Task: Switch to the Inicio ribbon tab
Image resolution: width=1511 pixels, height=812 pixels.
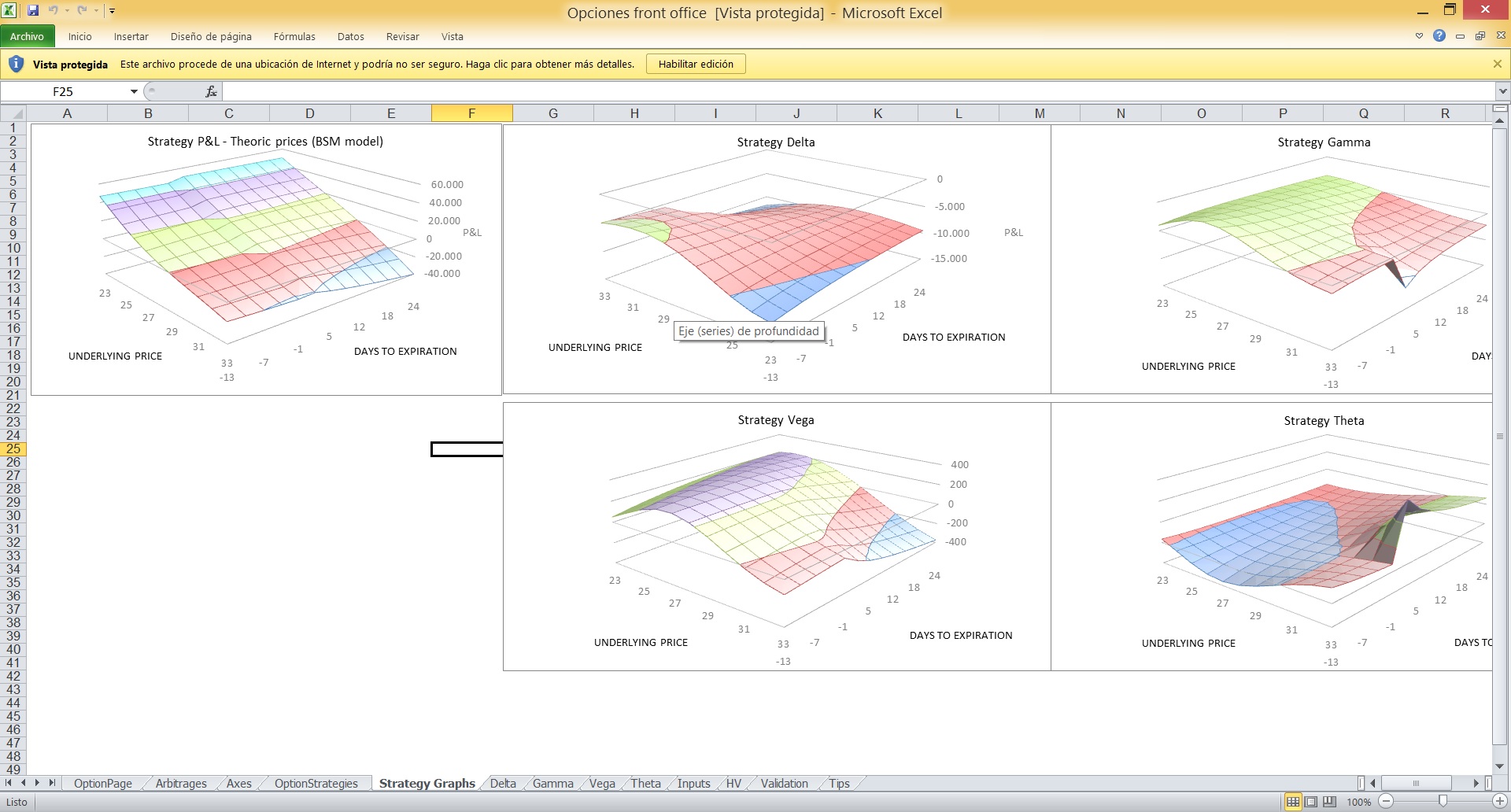Action: pyautogui.click(x=79, y=36)
